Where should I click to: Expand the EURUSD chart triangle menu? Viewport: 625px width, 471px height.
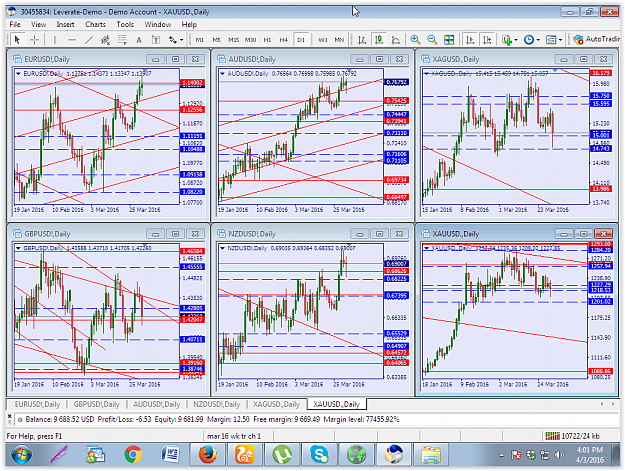point(18,73)
